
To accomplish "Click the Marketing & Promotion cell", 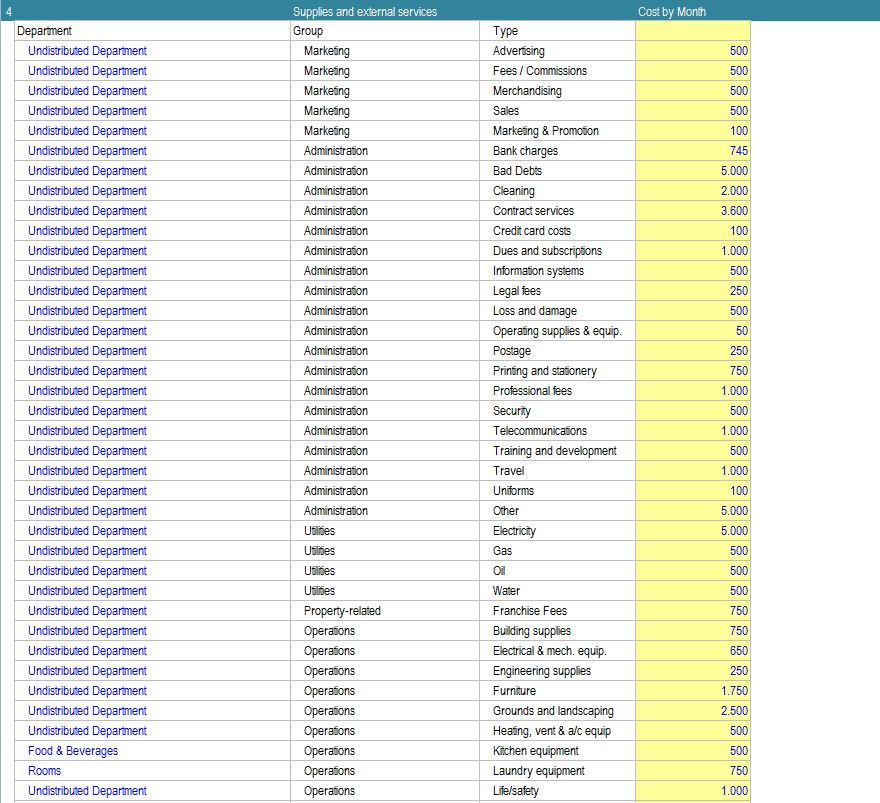I will click(x=557, y=131).
